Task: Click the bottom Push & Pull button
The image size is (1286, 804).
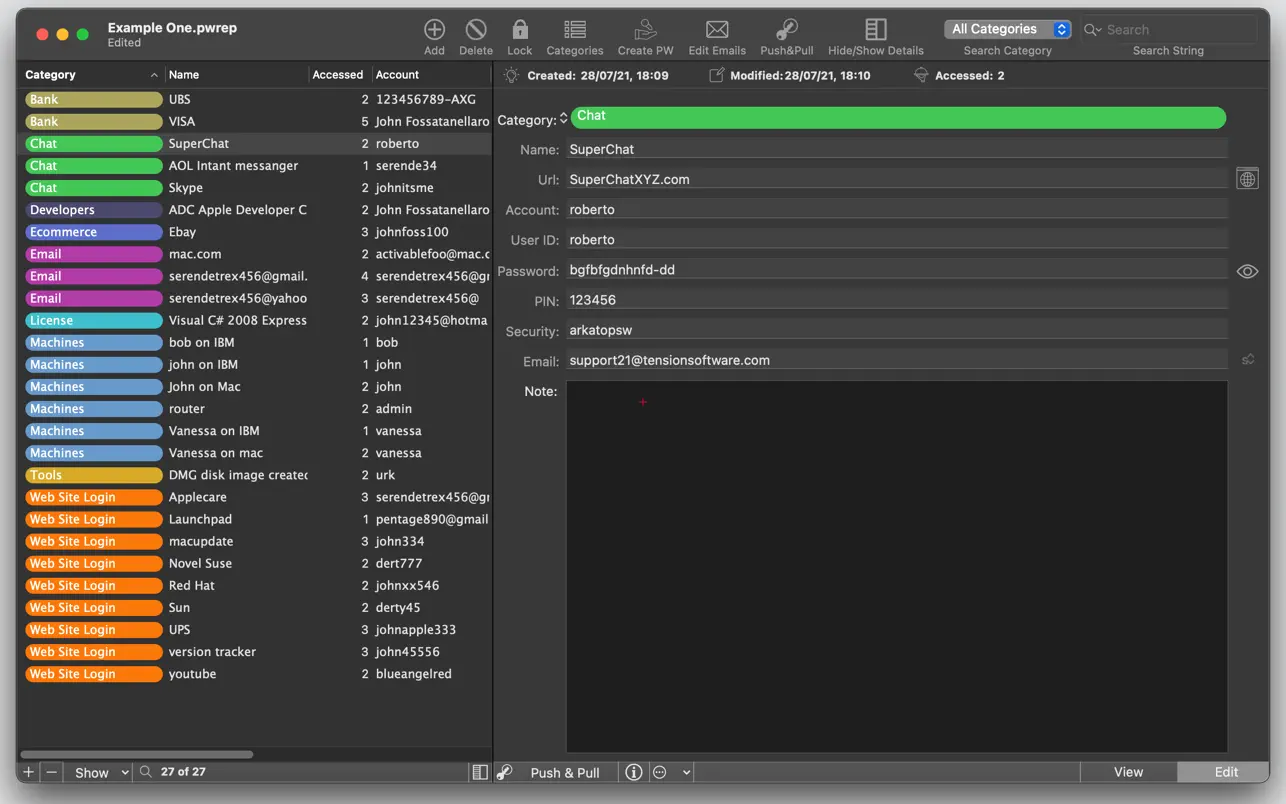Action: pyautogui.click(x=564, y=772)
